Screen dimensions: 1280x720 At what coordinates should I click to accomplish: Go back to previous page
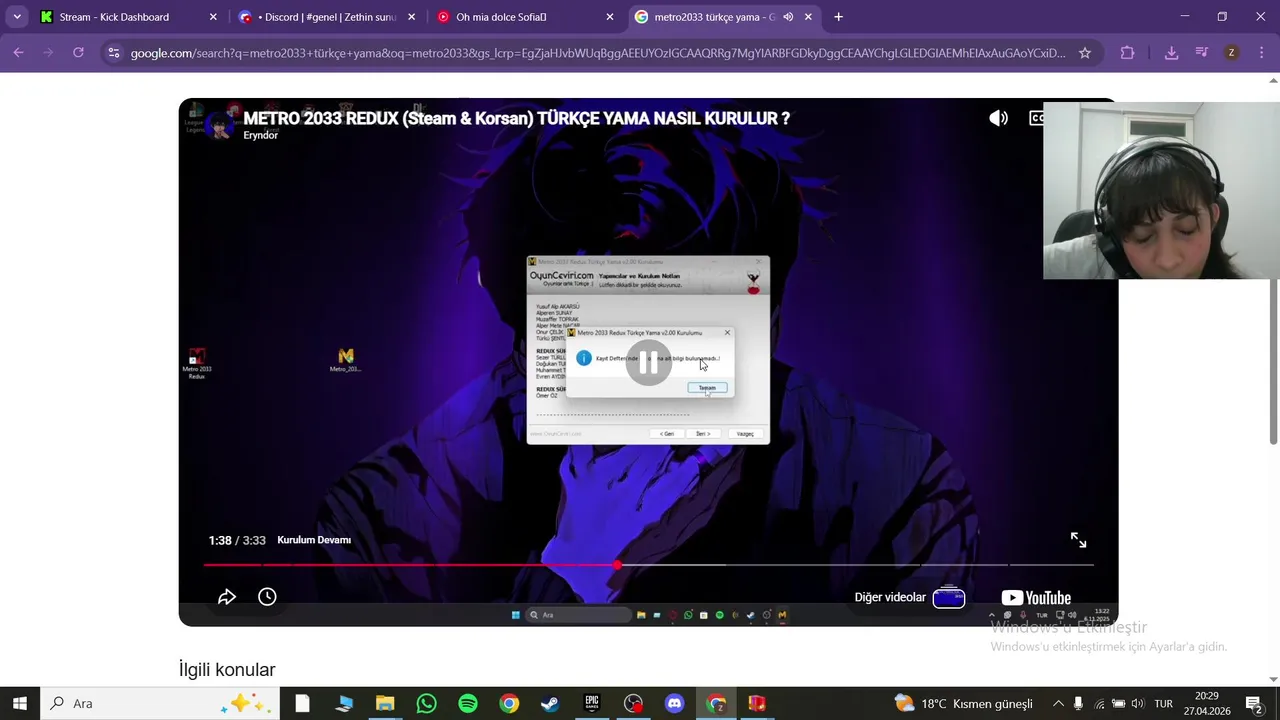(18, 53)
